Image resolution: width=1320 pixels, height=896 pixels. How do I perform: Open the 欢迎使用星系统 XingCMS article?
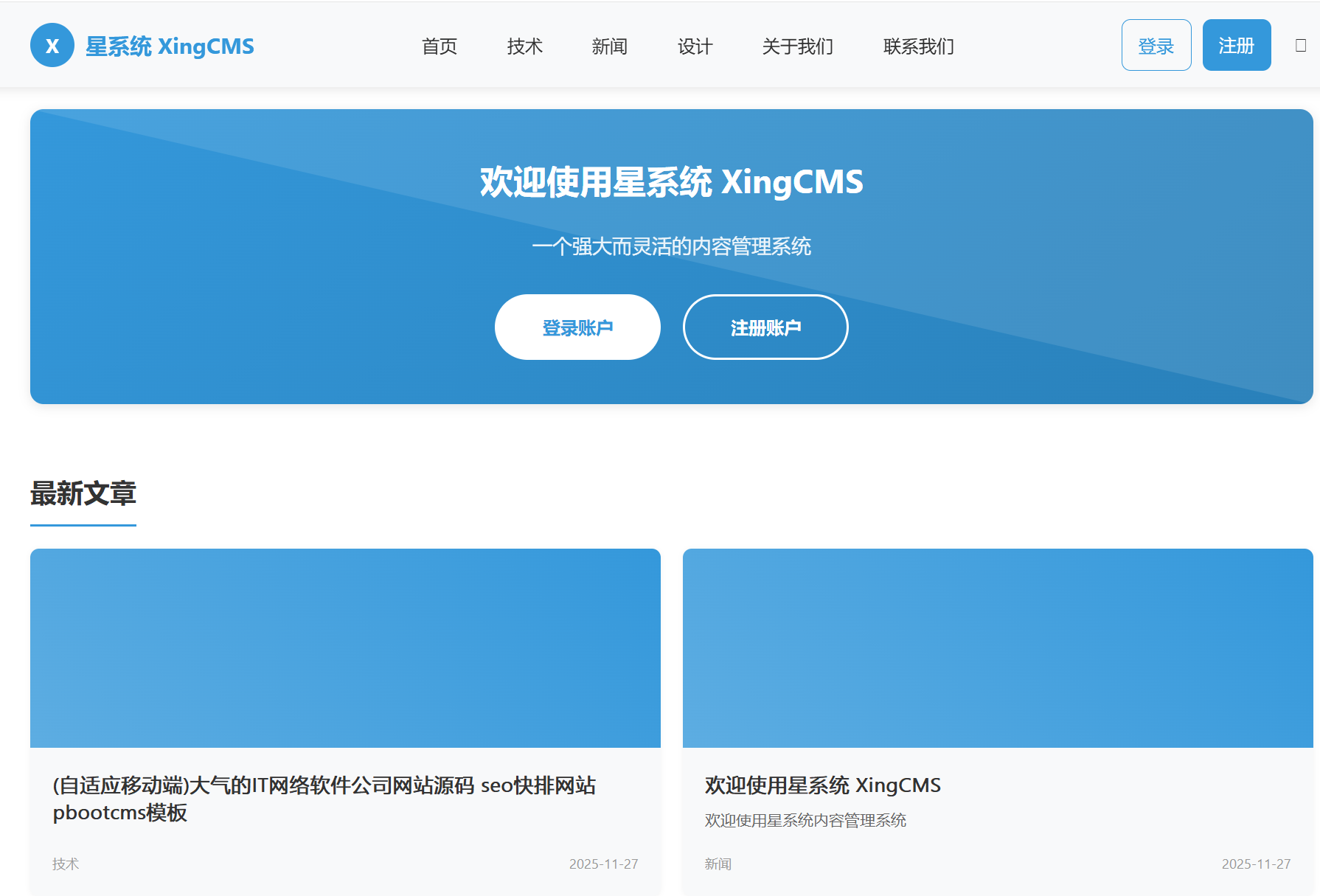pyautogui.click(x=822, y=785)
